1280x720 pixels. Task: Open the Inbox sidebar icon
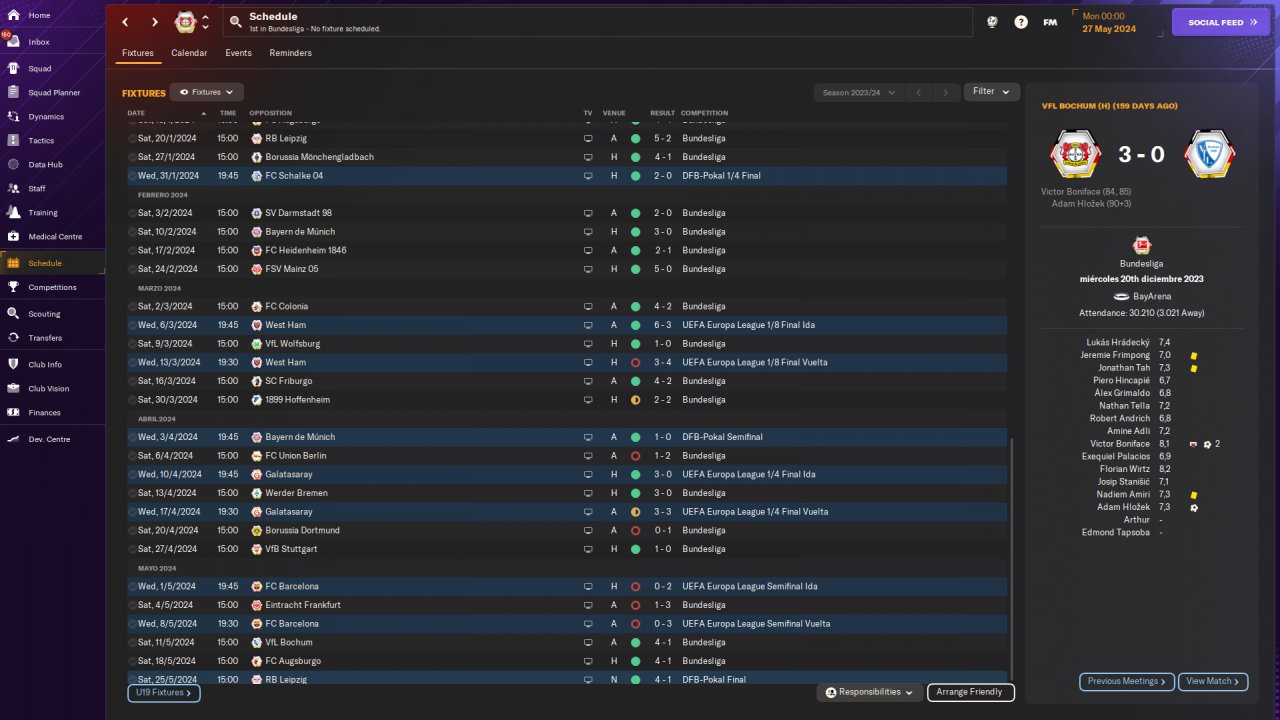click(13, 42)
